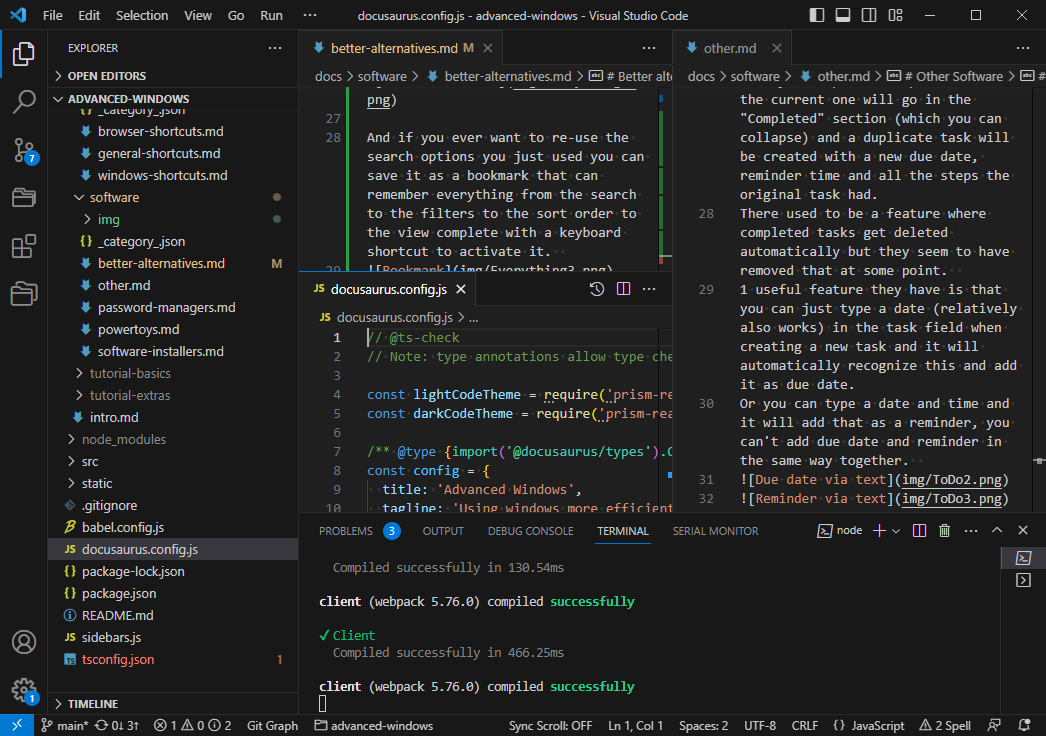The image size is (1046, 736).
Task: Open notifications bell in status bar
Action: [1025, 725]
